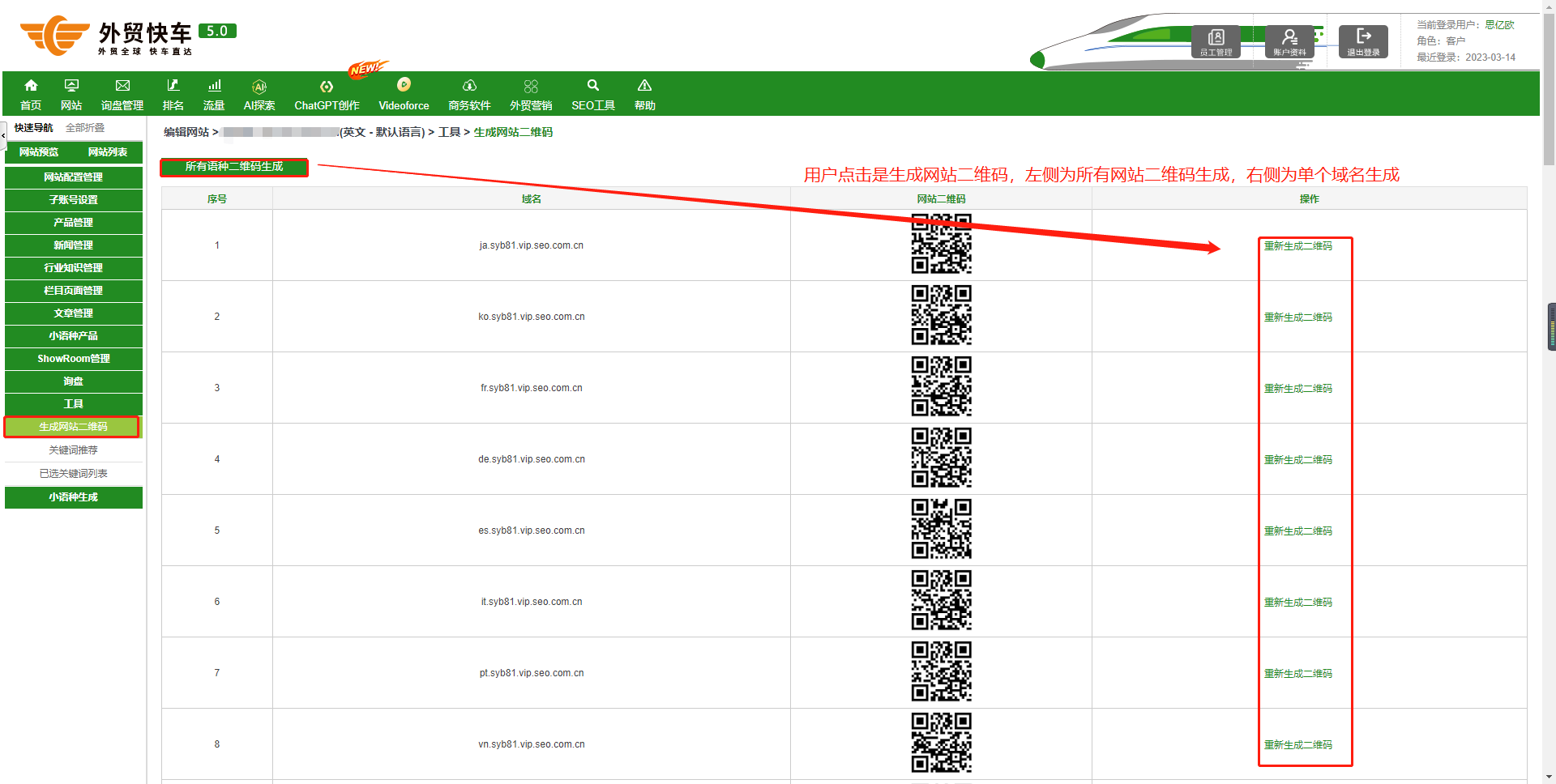Open the 网站 monitor icon
Screen dimensions: 1556x784
pyautogui.click(x=71, y=85)
